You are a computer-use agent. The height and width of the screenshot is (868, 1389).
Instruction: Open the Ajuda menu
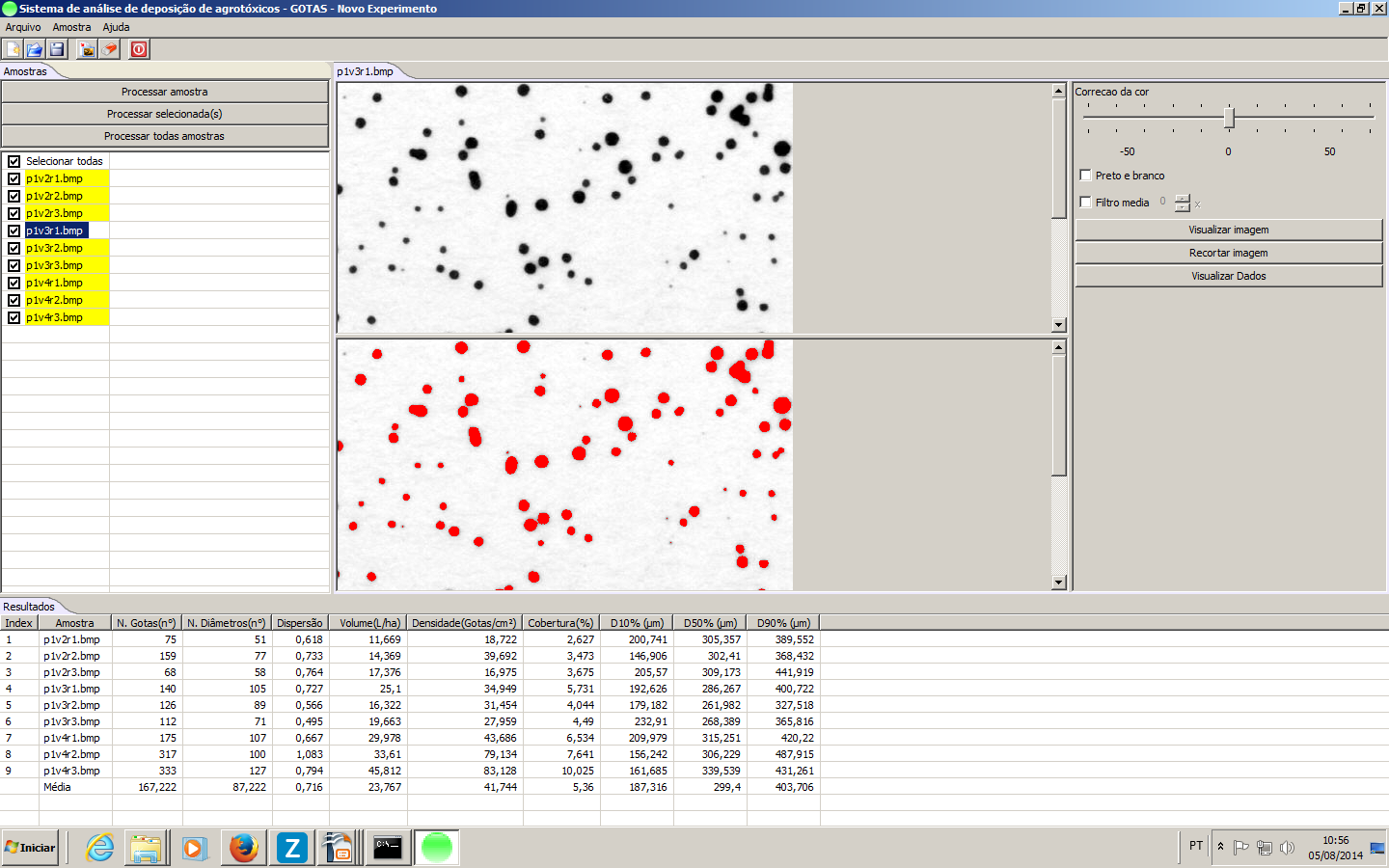pos(116,27)
